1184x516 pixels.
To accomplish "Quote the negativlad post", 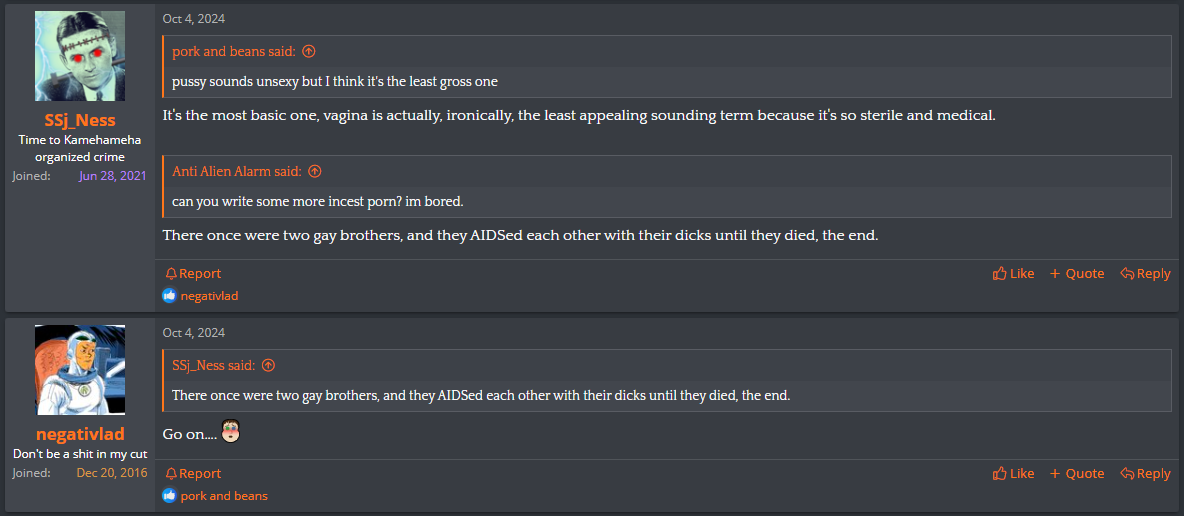I will coord(1077,474).
